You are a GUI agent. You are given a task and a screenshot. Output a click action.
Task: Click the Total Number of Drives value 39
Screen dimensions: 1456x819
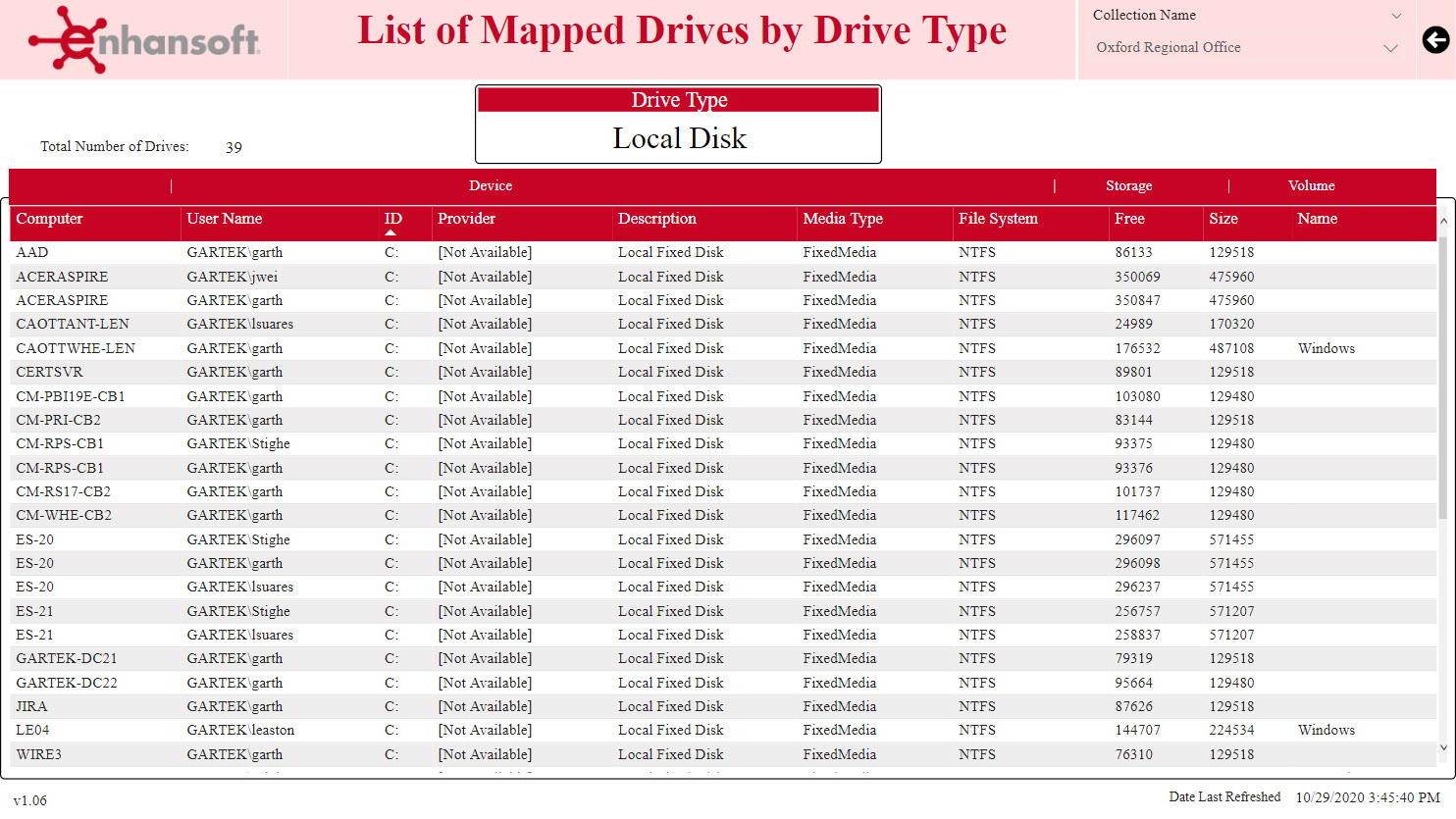click(234, 147)
